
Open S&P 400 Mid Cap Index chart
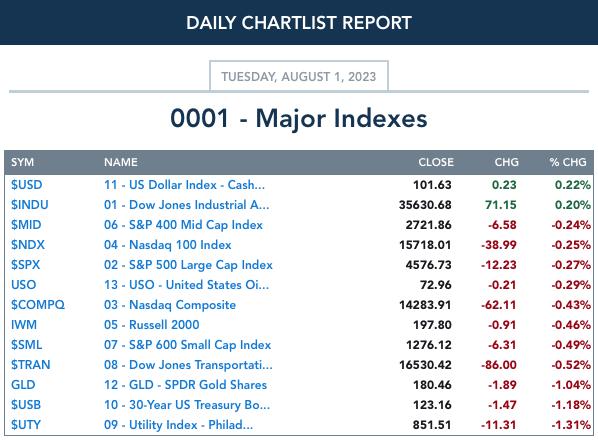click(183, 225)
